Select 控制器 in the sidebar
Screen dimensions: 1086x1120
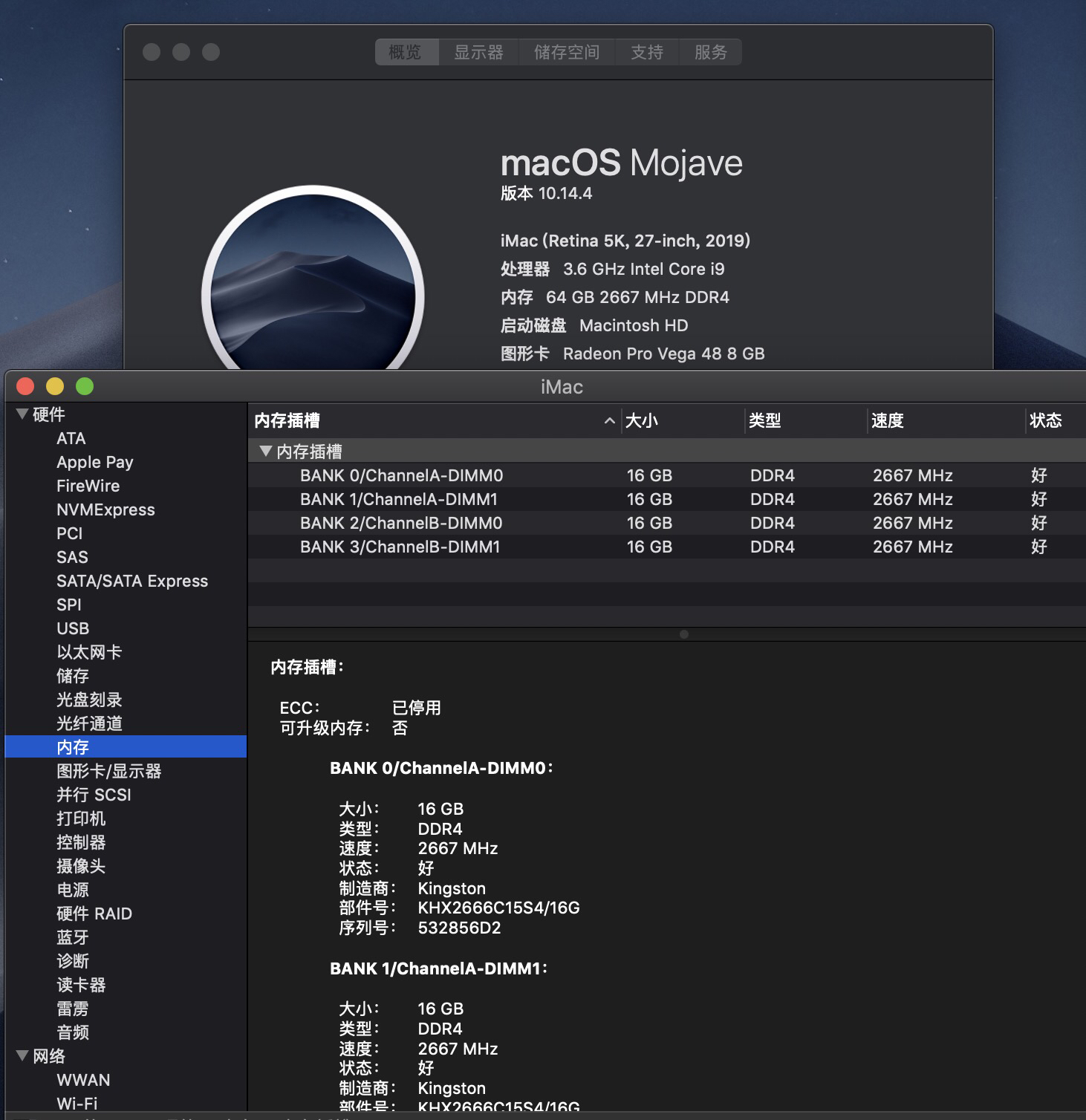point(81,842)
